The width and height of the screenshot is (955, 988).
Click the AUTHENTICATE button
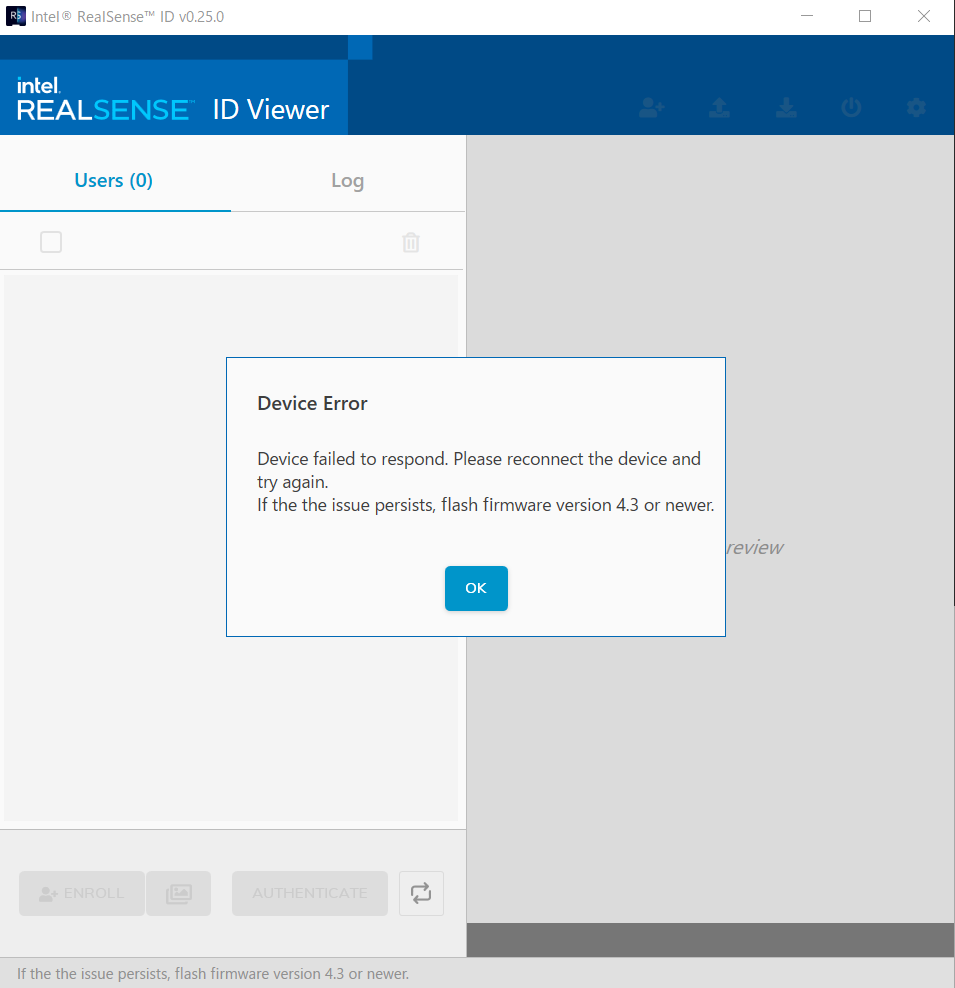[x=310, y=893]
